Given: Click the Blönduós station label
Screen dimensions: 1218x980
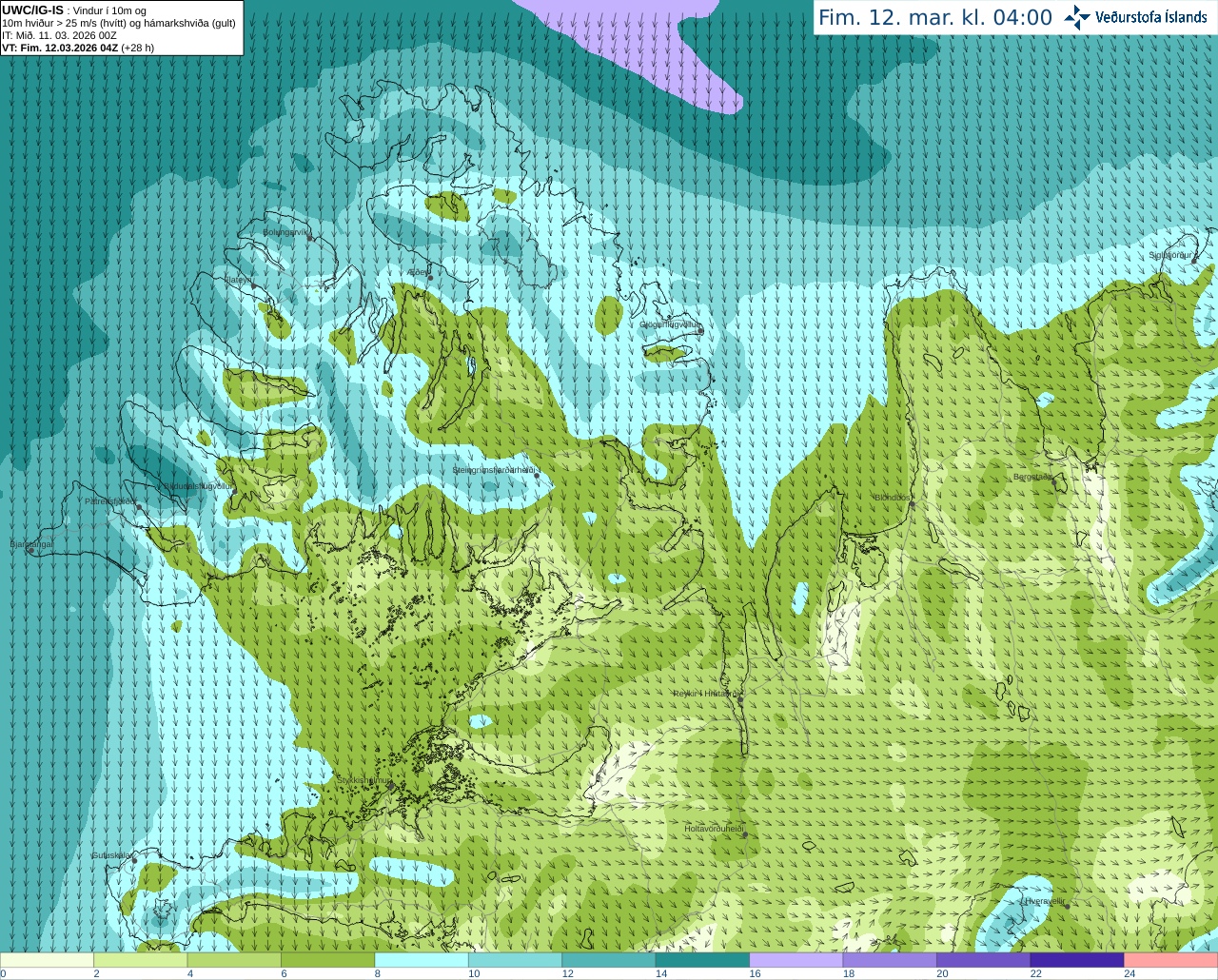Looking at the screenshot, I should pos(893,498).
